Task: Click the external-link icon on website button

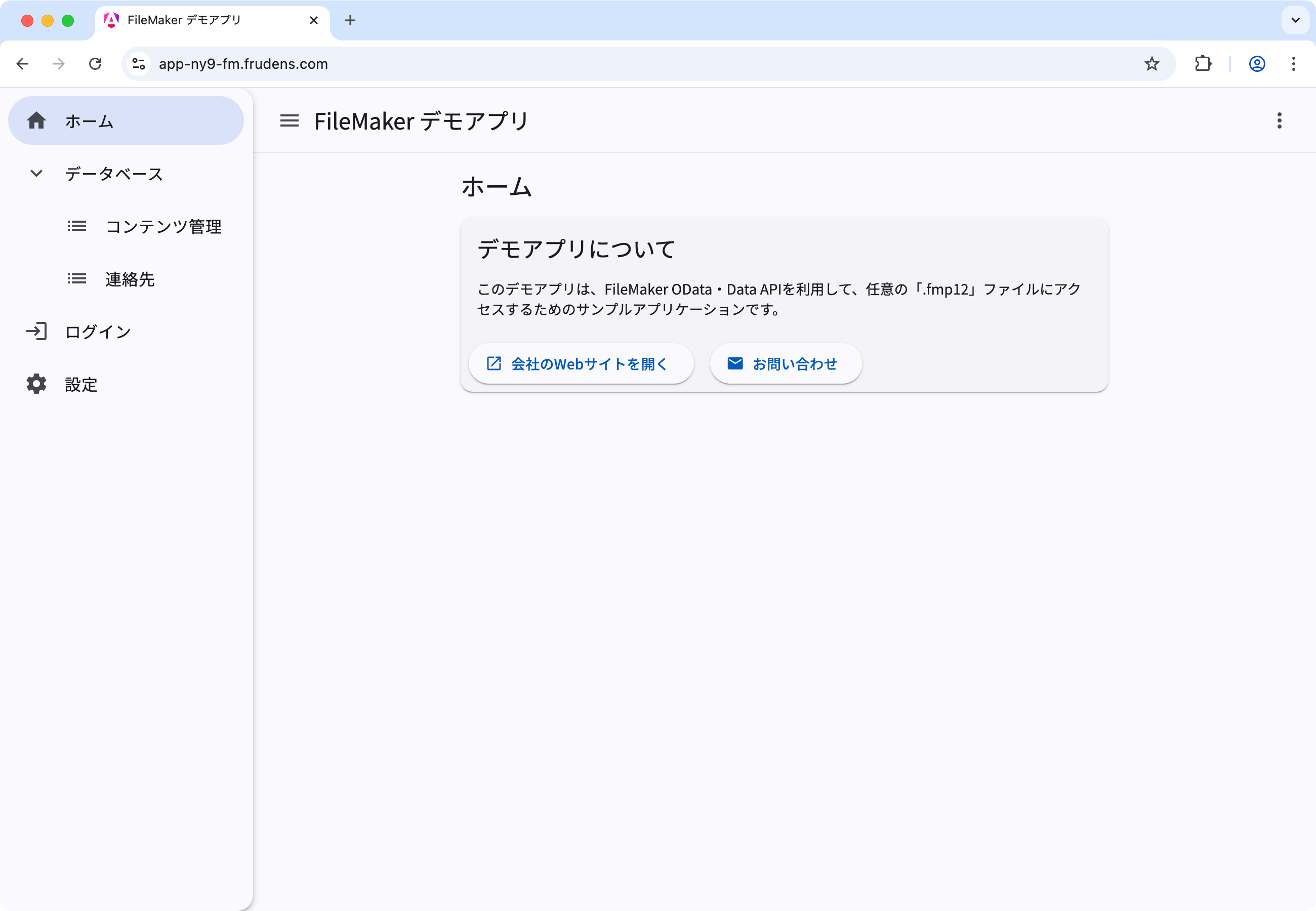Action: pyautogui.click(x=493, y=363)
